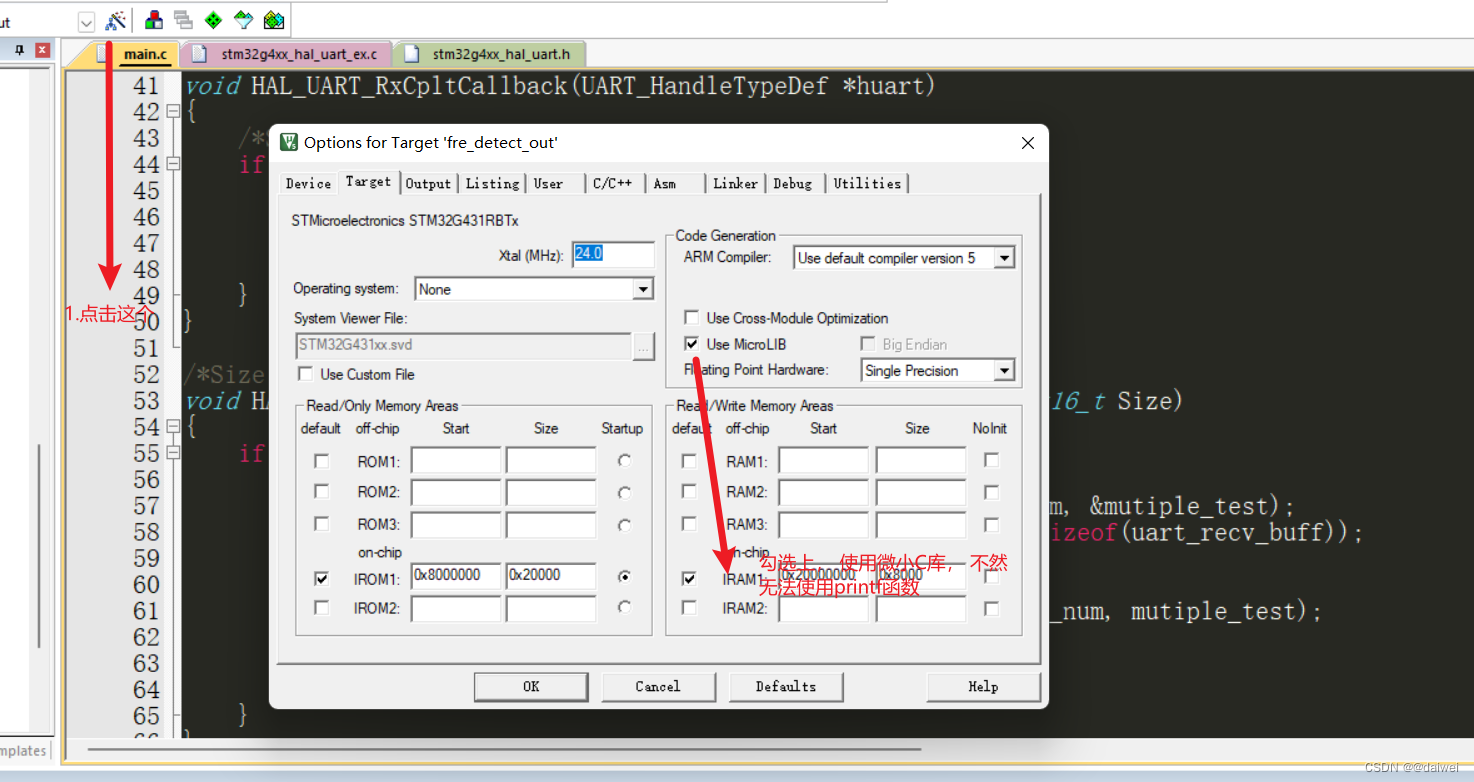Check the ROM3 default checkbox
The width and height of the screenshot is (1474, 782).
point(321,524)
